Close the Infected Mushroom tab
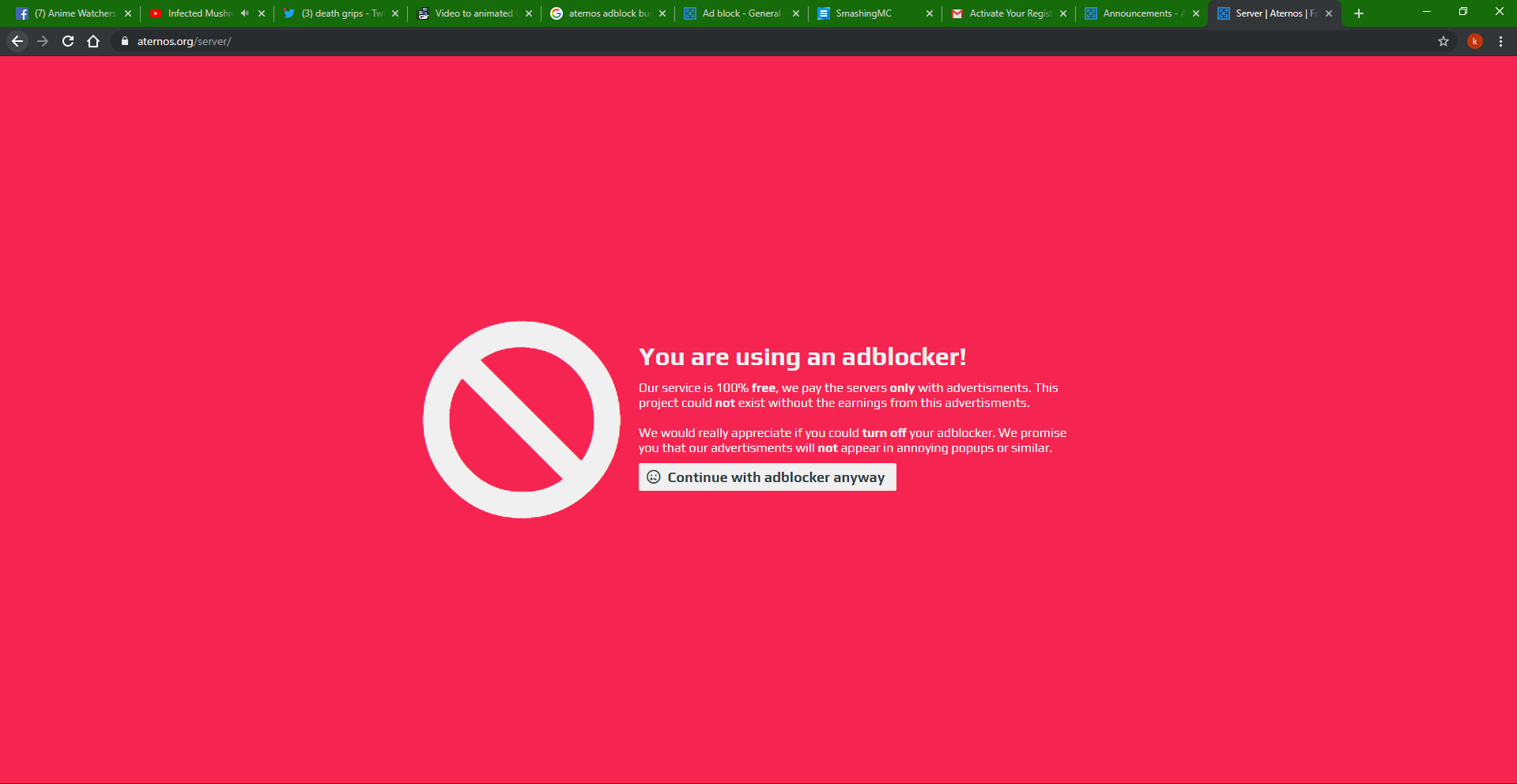Screen dimensions: 1517x784 262,13
